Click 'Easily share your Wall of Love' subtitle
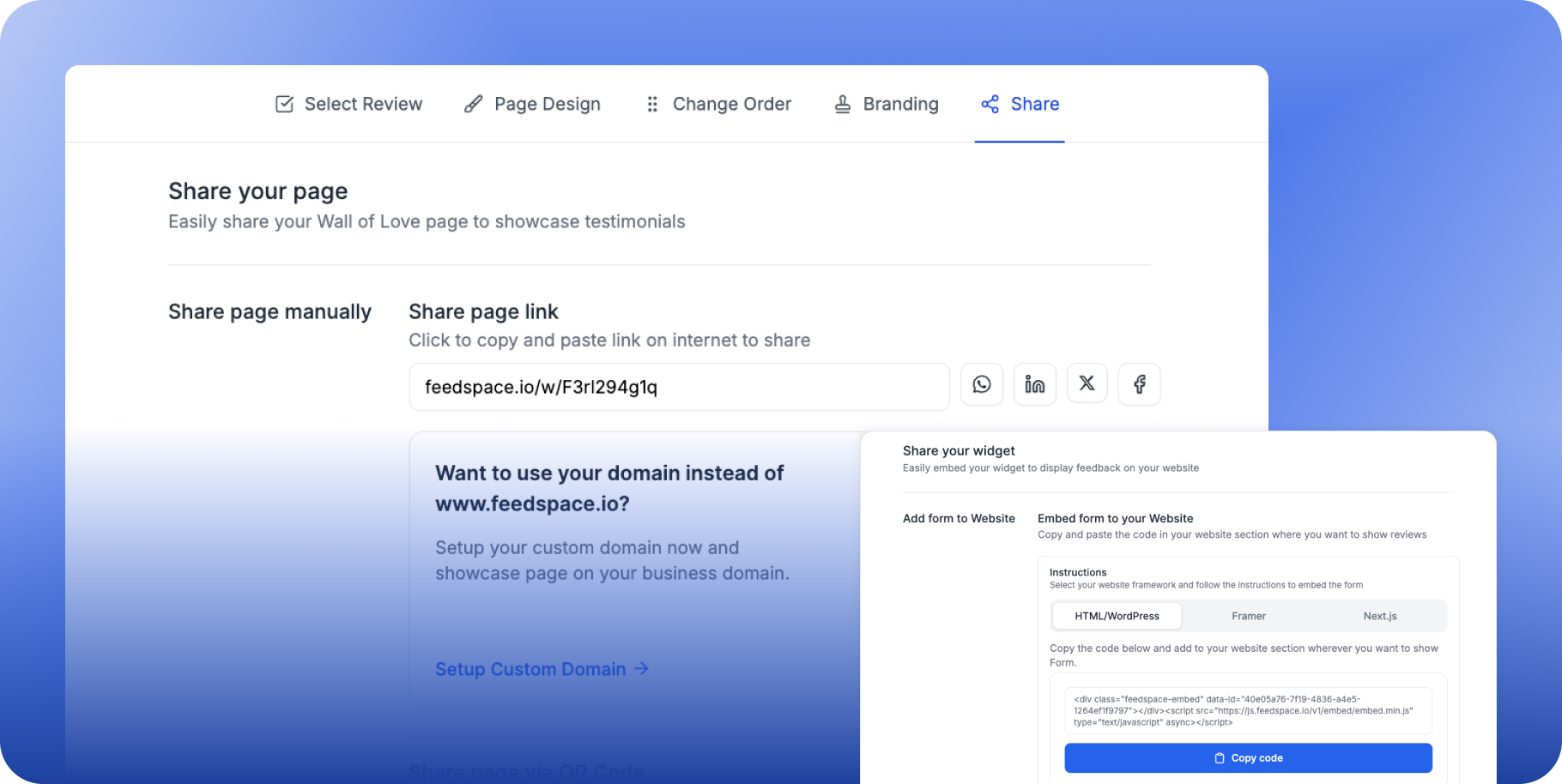Screen dimensions: 1562x784 coord(427,221)
